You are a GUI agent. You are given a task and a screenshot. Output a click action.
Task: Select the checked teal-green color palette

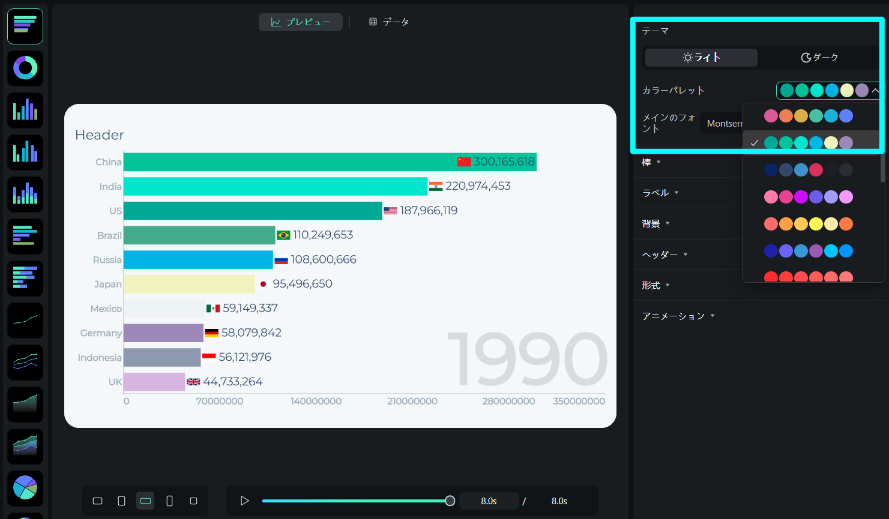[x=808, y=143]
